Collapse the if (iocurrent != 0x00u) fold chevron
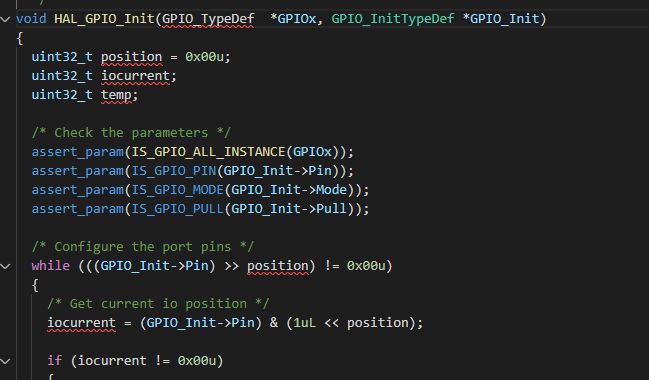The height and width of the screenshot is (380, 649). [x=5, y=361]
